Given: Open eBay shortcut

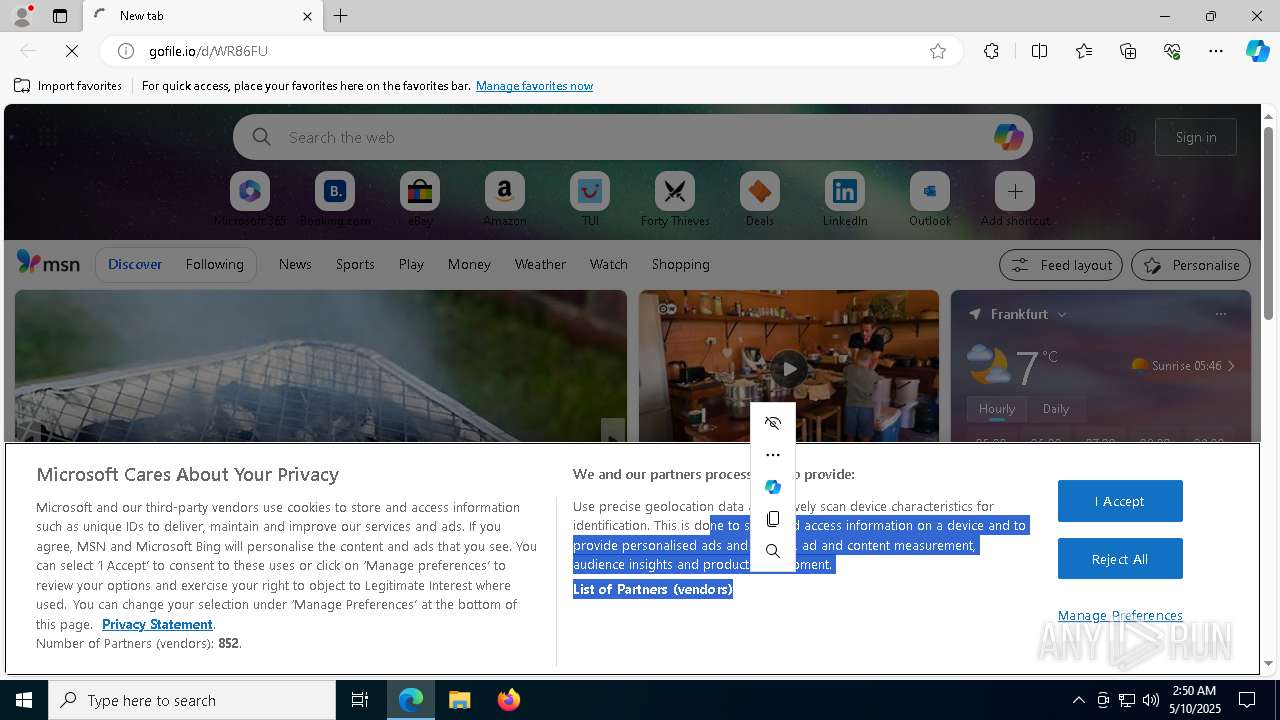Looking at the screenshot, I should [x=420, y=199].
